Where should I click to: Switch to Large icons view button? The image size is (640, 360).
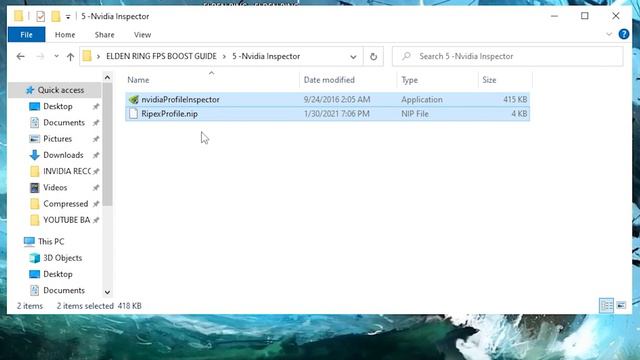click(x=621, y=305)
